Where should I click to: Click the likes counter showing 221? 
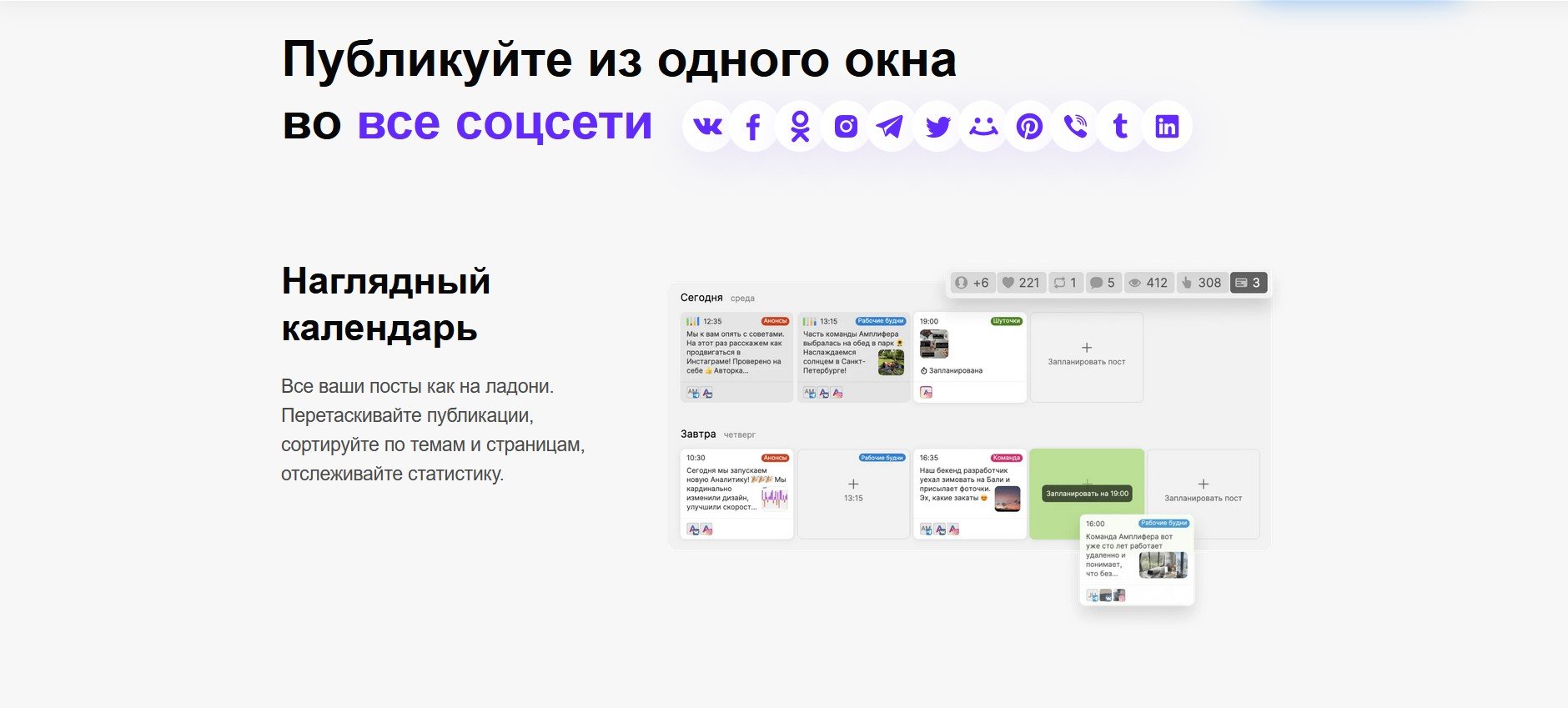tap(1021, 283)
